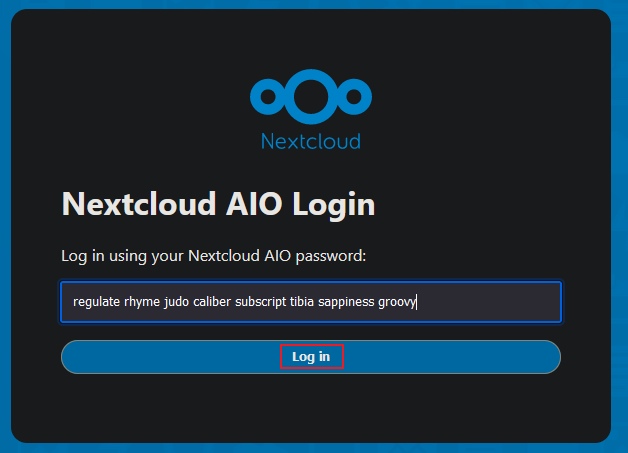Click the 'Log in using your Nextcloud AIO password' label
Screen dimensions: 628x453
coord(213,256)
